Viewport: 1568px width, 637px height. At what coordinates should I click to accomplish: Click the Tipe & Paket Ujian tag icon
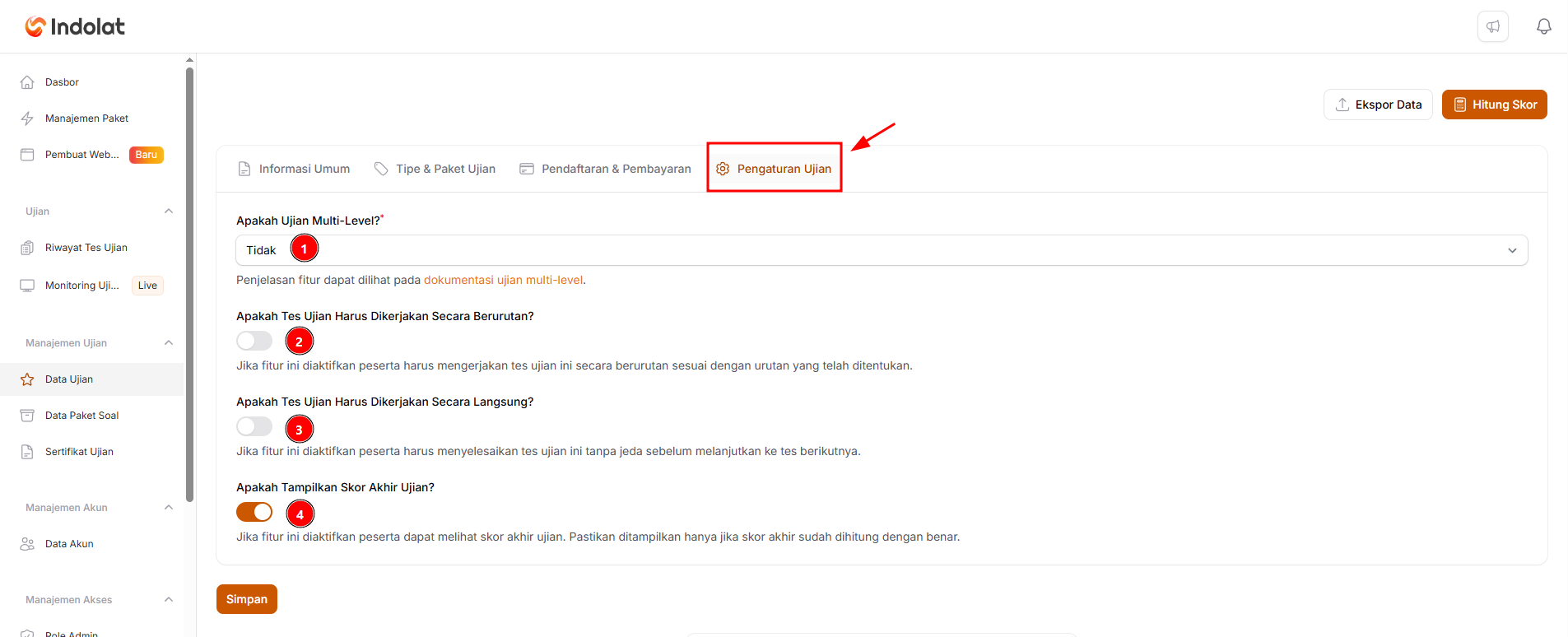point(381,169)
